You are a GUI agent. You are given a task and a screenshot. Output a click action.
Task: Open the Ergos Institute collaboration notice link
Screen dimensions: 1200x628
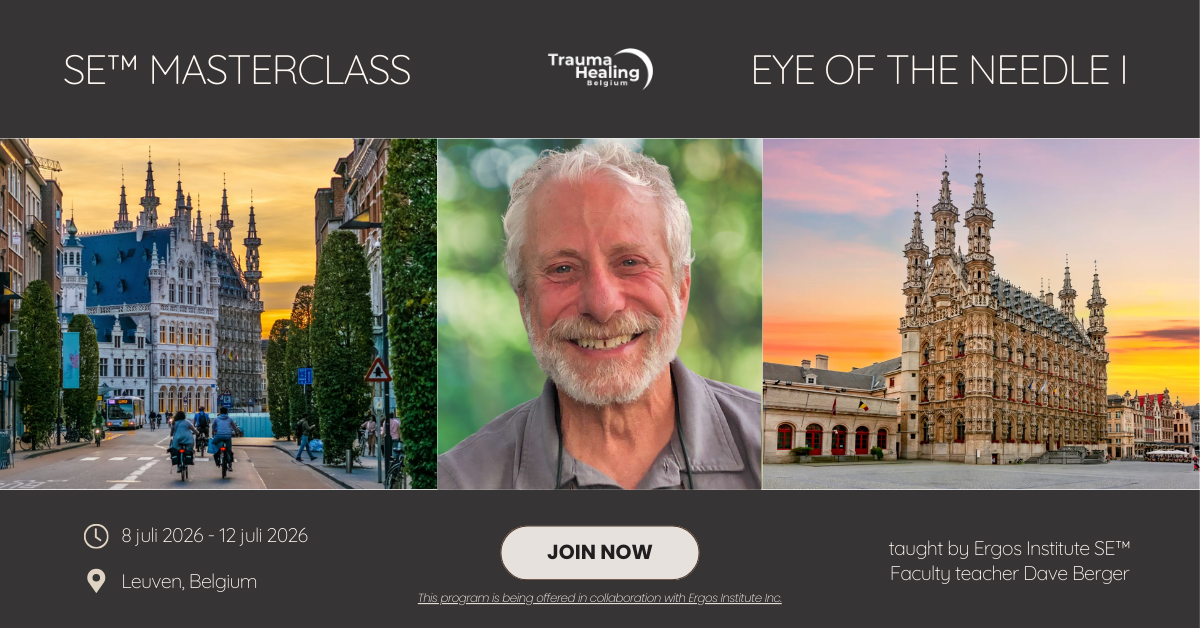(x=600, y=598)
